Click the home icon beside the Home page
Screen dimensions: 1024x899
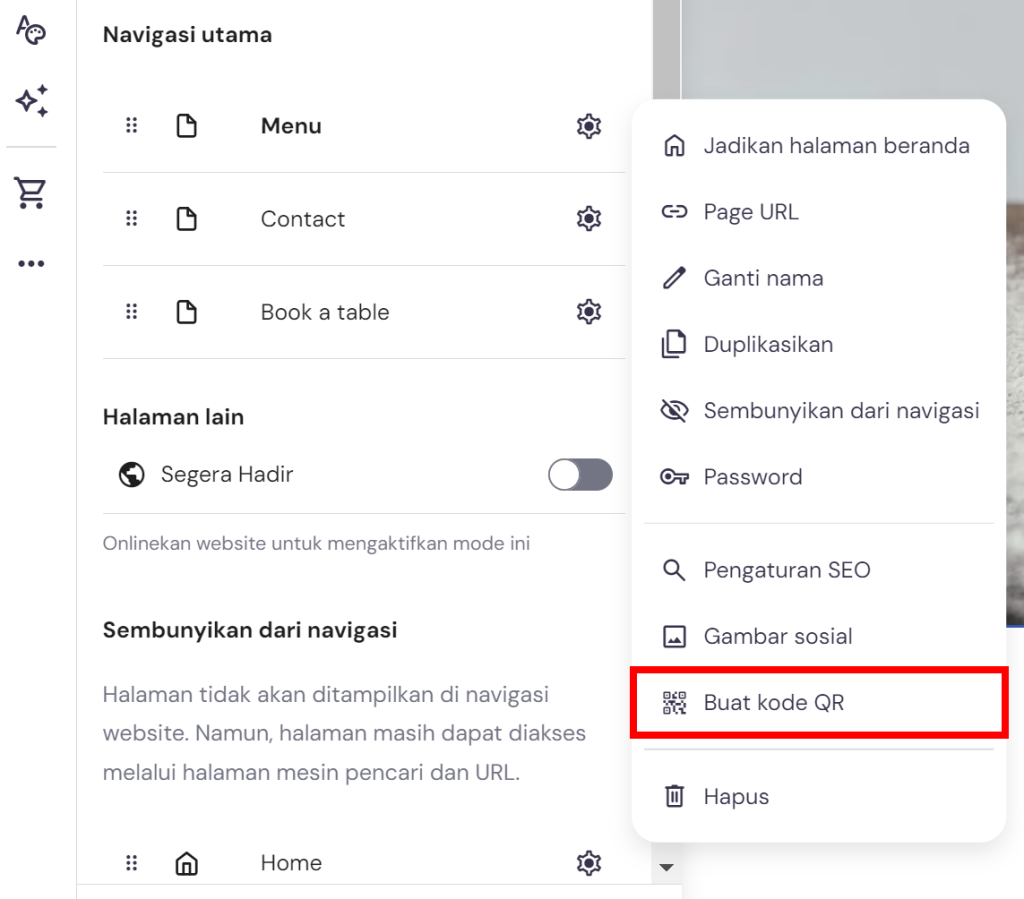[187, 862]
